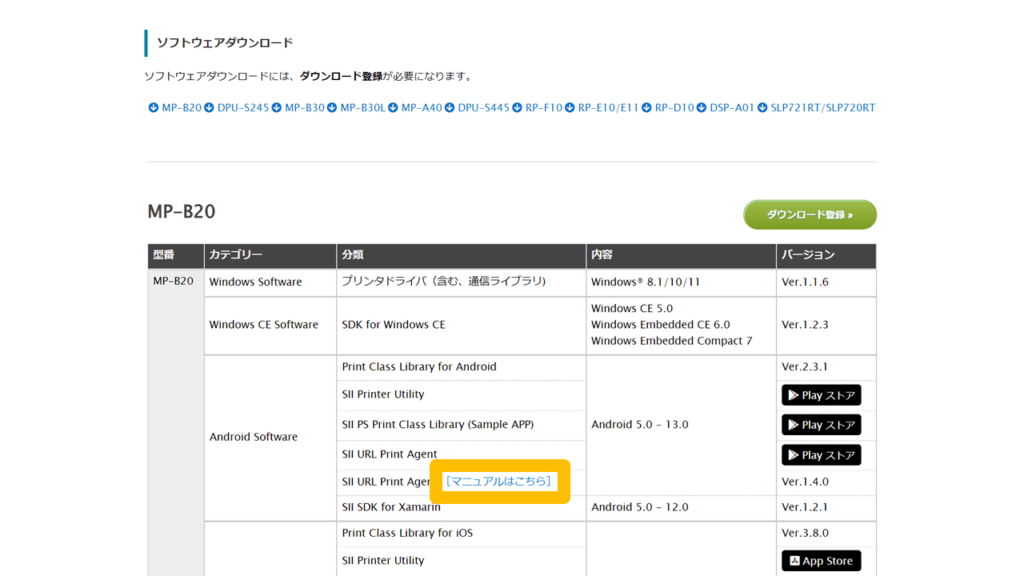Viewport: 1024px width, 576px height.
Task: Jump to the SLP721RT/SLP720RT anchor link
Action: click(x=822, y=108)
